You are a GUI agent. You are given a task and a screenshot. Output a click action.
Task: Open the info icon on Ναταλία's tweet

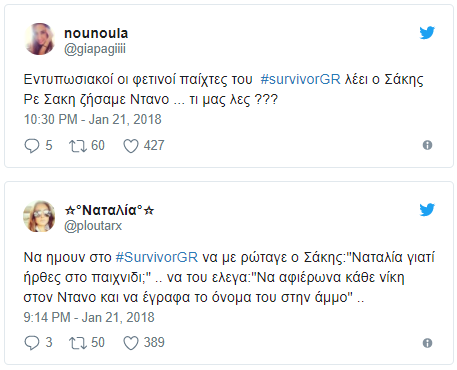[x=427, y=343]
